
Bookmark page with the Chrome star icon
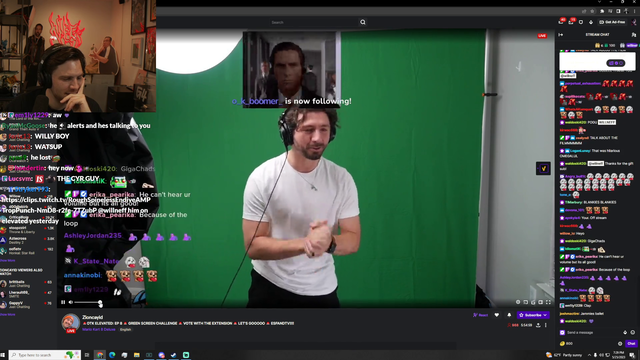click(593, 11)
